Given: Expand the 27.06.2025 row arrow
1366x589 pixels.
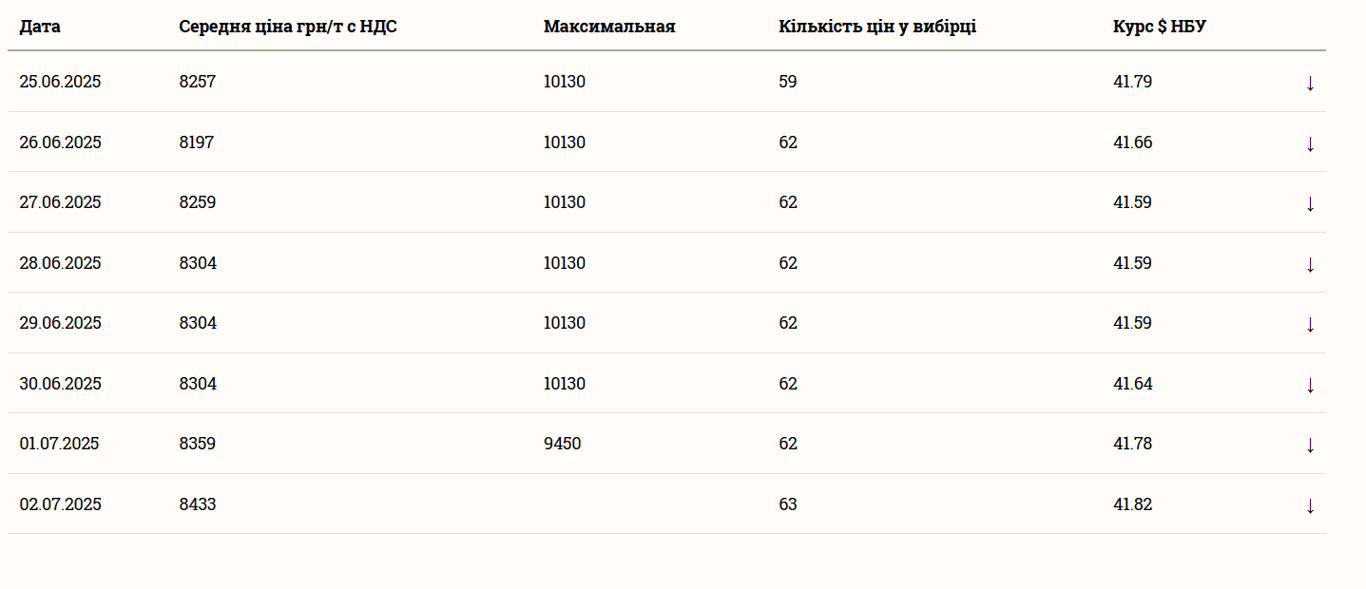Looking at the screenshot, I should click(1310, 203).
